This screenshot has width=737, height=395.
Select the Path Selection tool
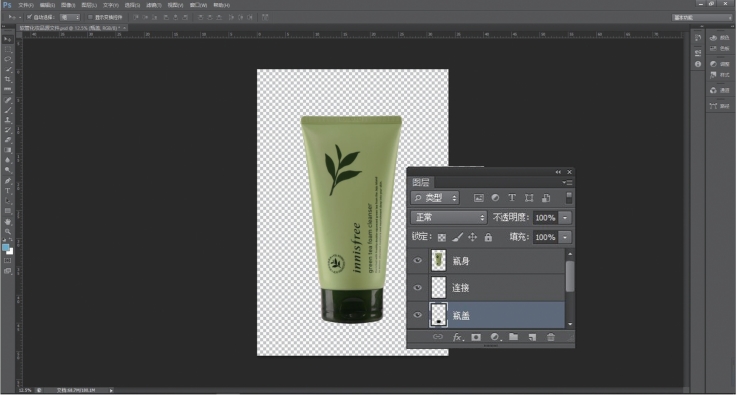pyautogui.click(x=8, y=201)
